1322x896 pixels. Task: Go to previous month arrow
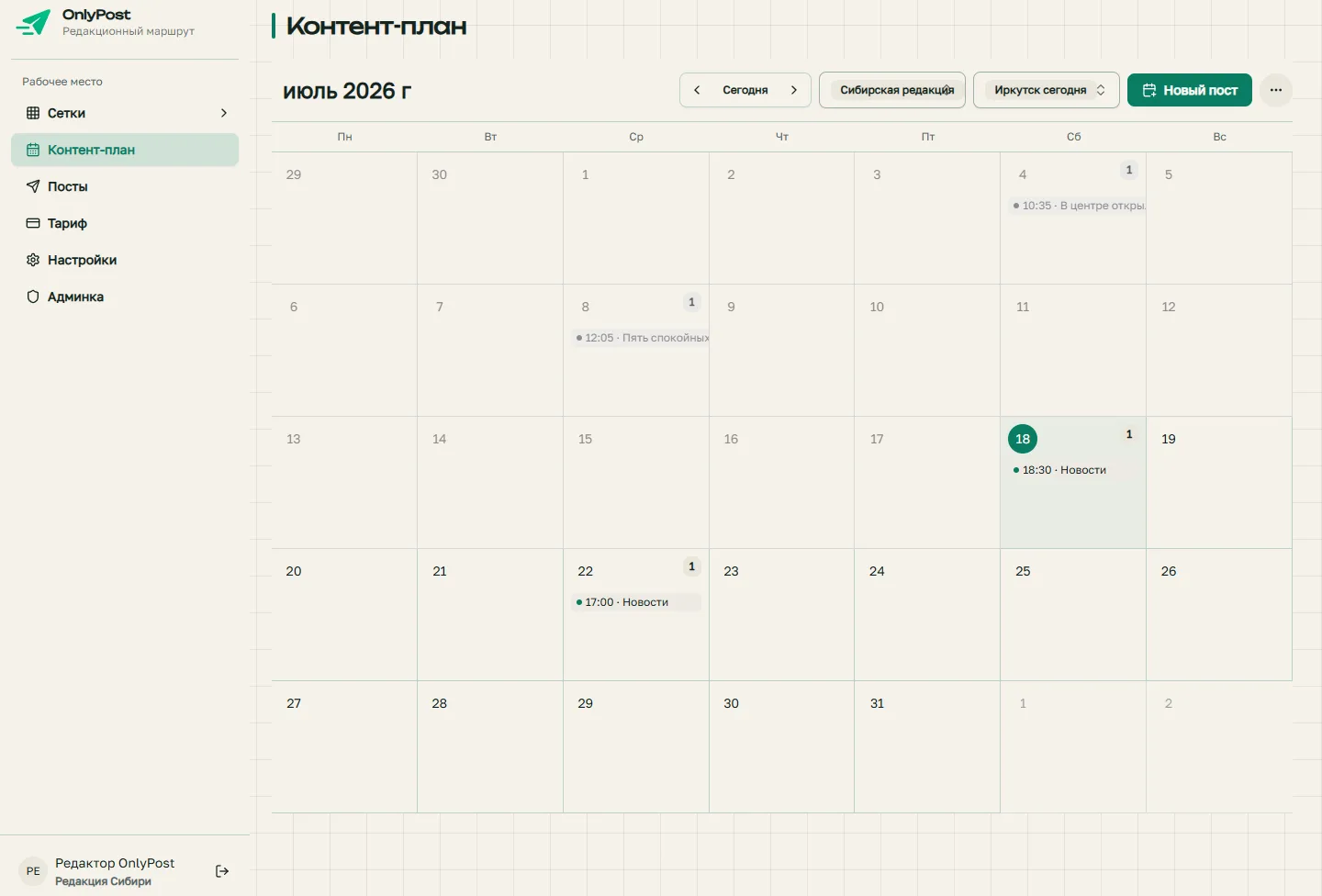[x=697, y=90]
